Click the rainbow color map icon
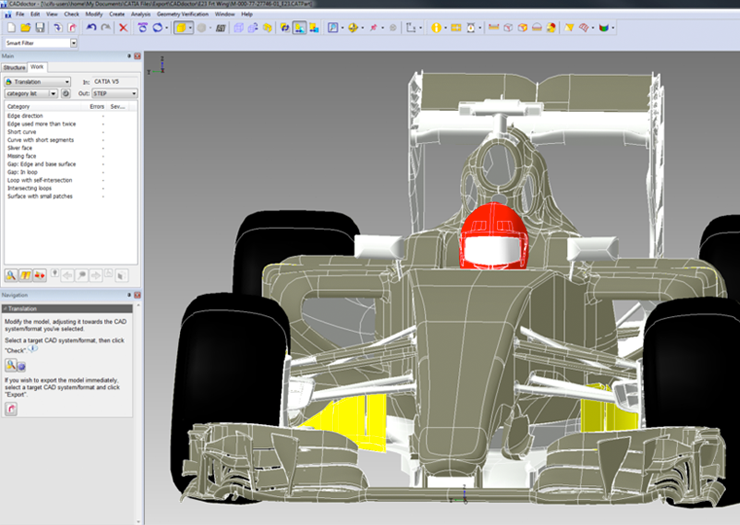 point(604,28)
